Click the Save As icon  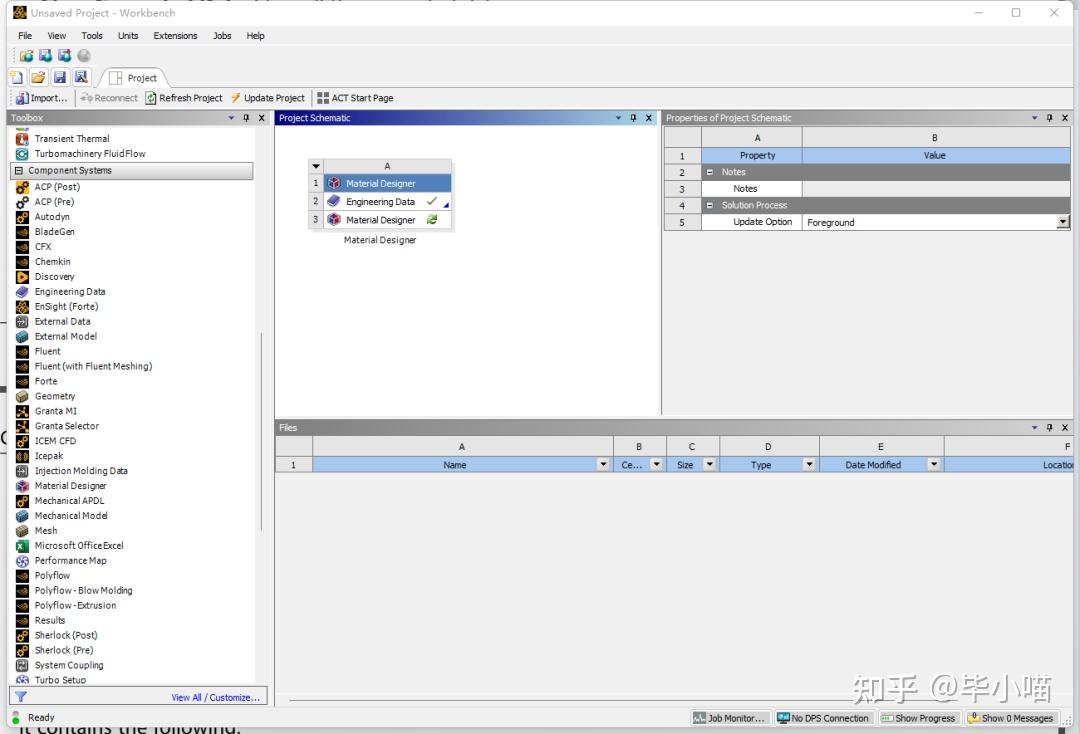81,77
